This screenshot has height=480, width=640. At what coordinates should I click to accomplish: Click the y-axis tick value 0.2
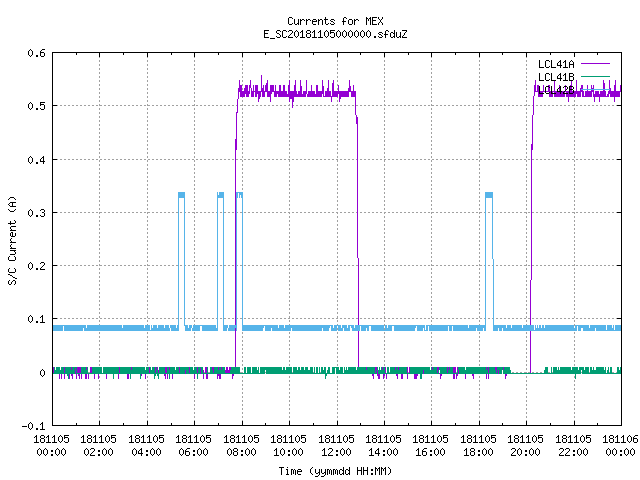click(36, 266)
